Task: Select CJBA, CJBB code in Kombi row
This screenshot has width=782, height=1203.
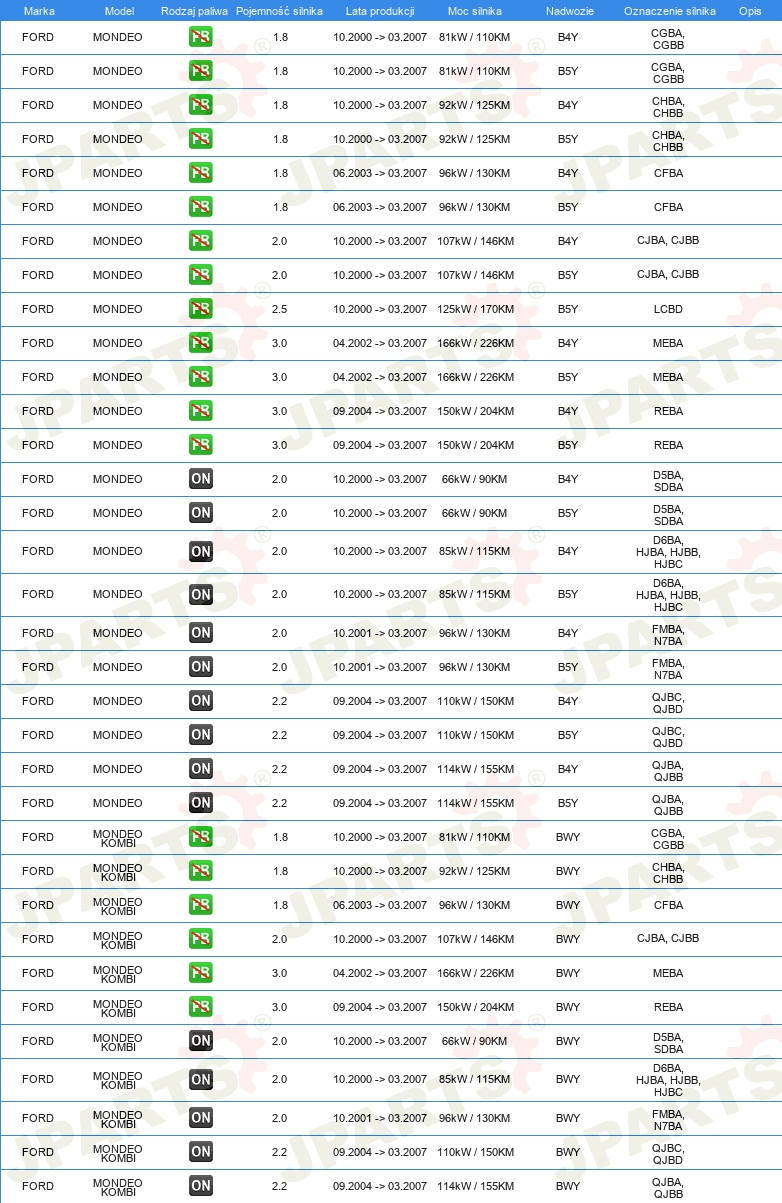Action: pyautogui.click(x=668, y=939)
